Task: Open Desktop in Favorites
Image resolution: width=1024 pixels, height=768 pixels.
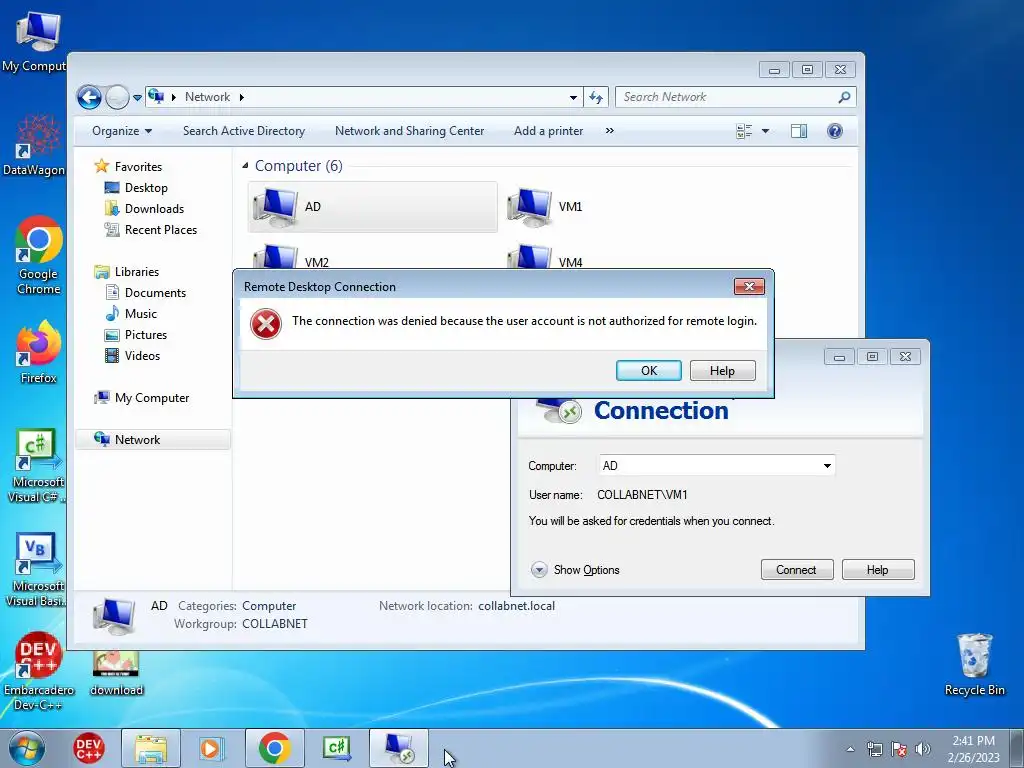Action: (x=136, y=188)
